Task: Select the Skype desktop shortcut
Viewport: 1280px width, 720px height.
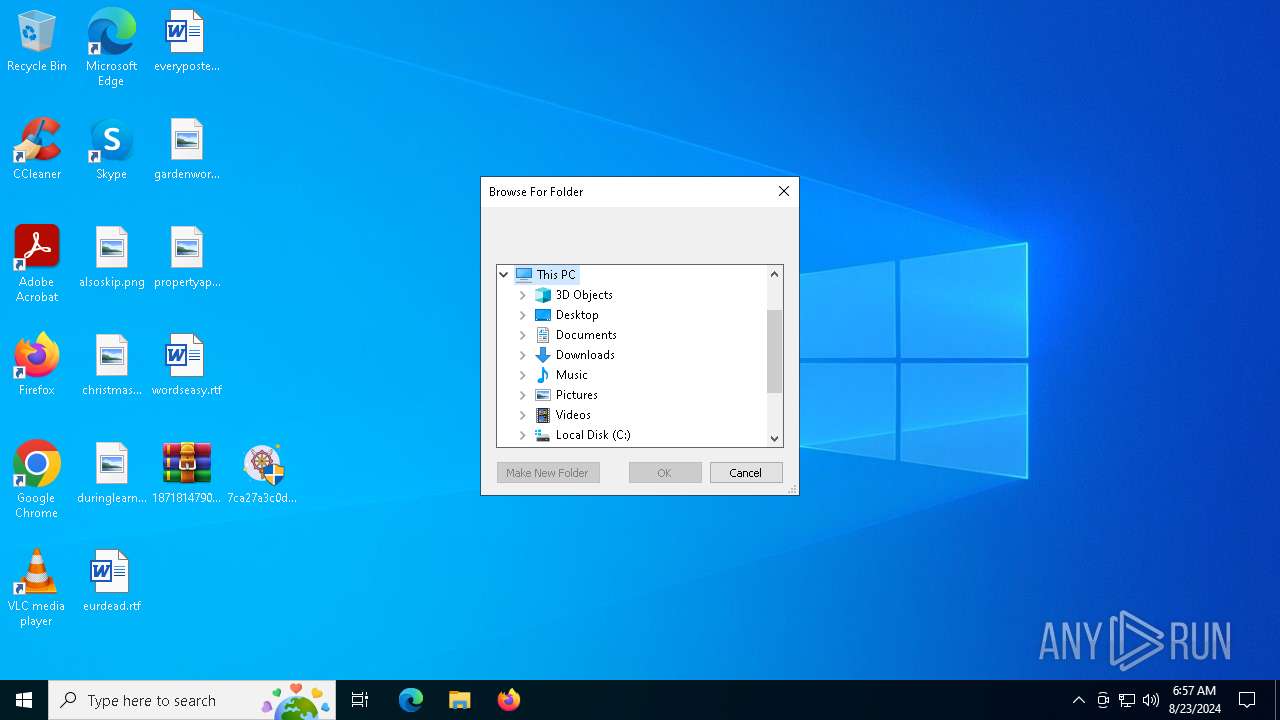Action: [x=111, y=150]
